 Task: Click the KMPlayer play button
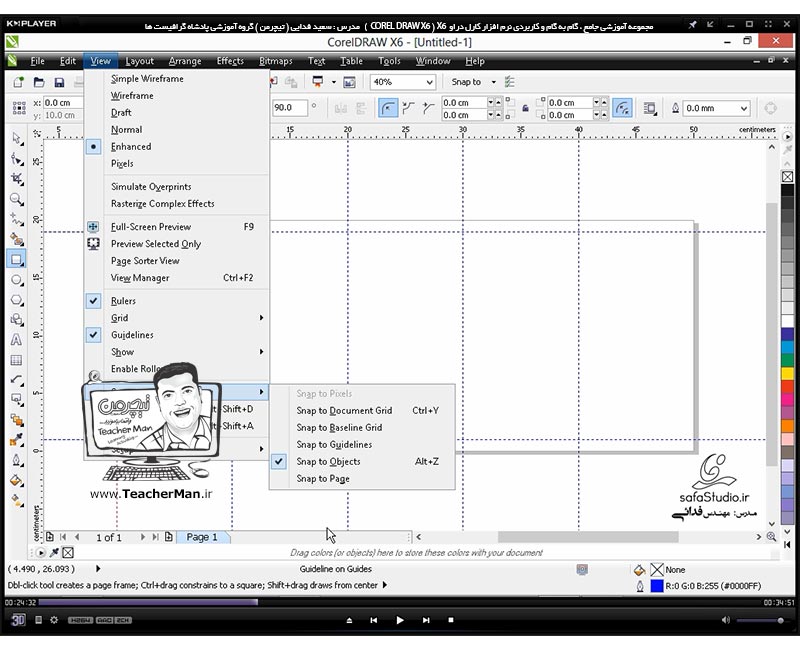click(x=399, y=620)
